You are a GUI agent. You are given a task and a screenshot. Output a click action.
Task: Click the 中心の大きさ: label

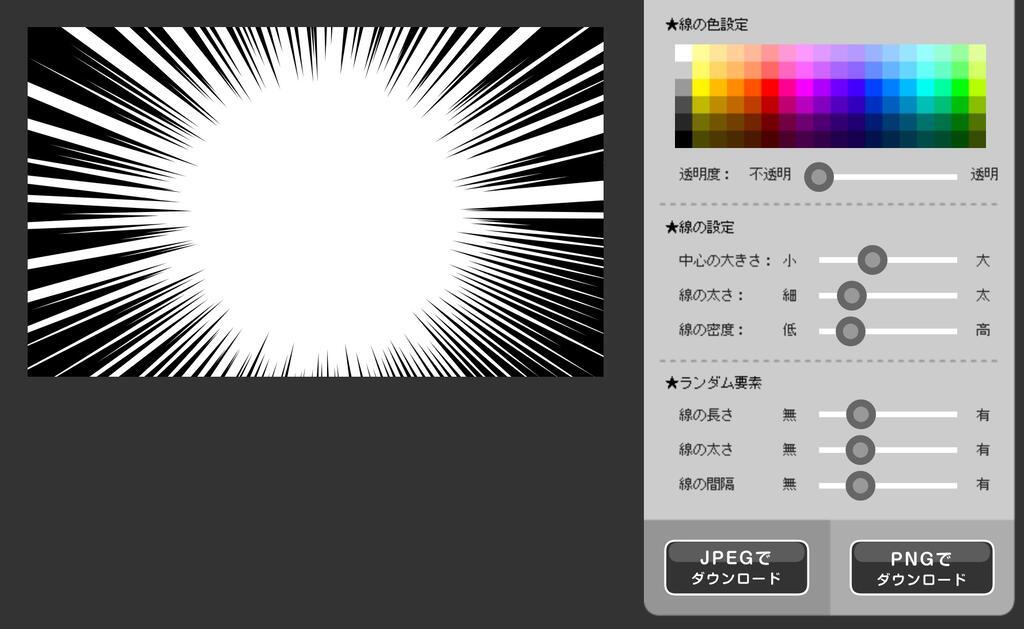pyautogui.click(x=725, y=261)
